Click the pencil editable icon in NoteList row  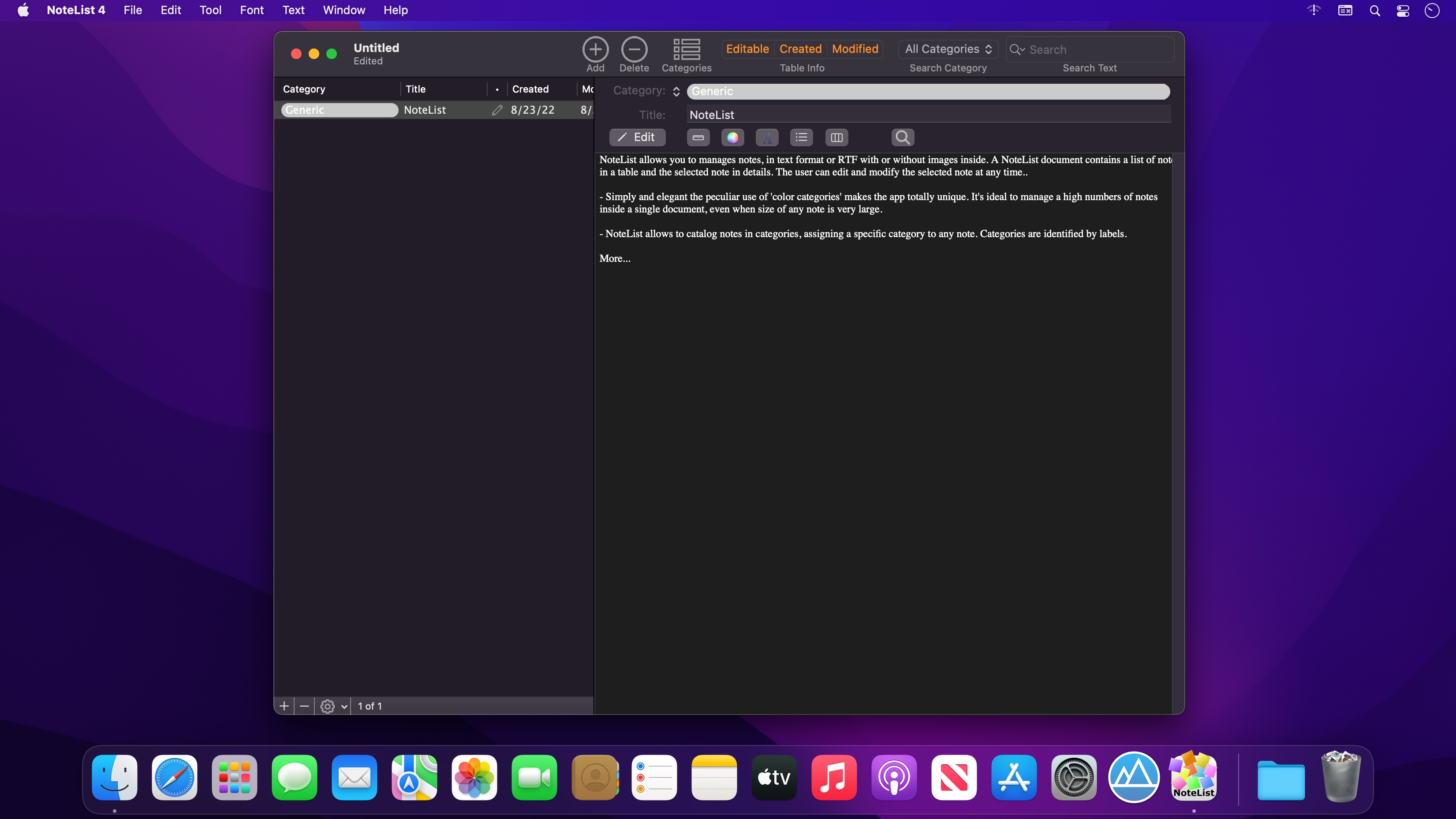497,110
